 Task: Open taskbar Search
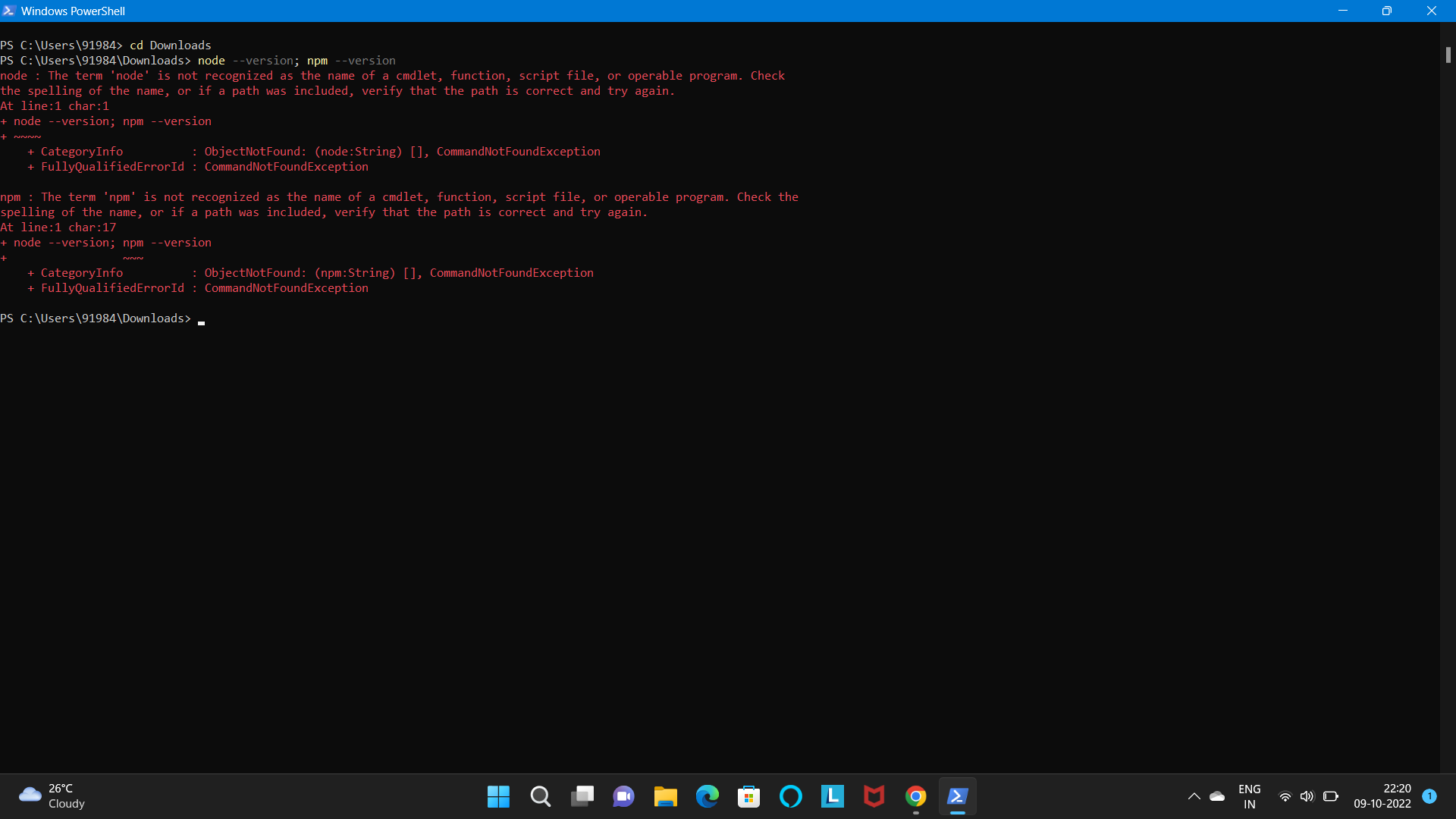point(540,796)
